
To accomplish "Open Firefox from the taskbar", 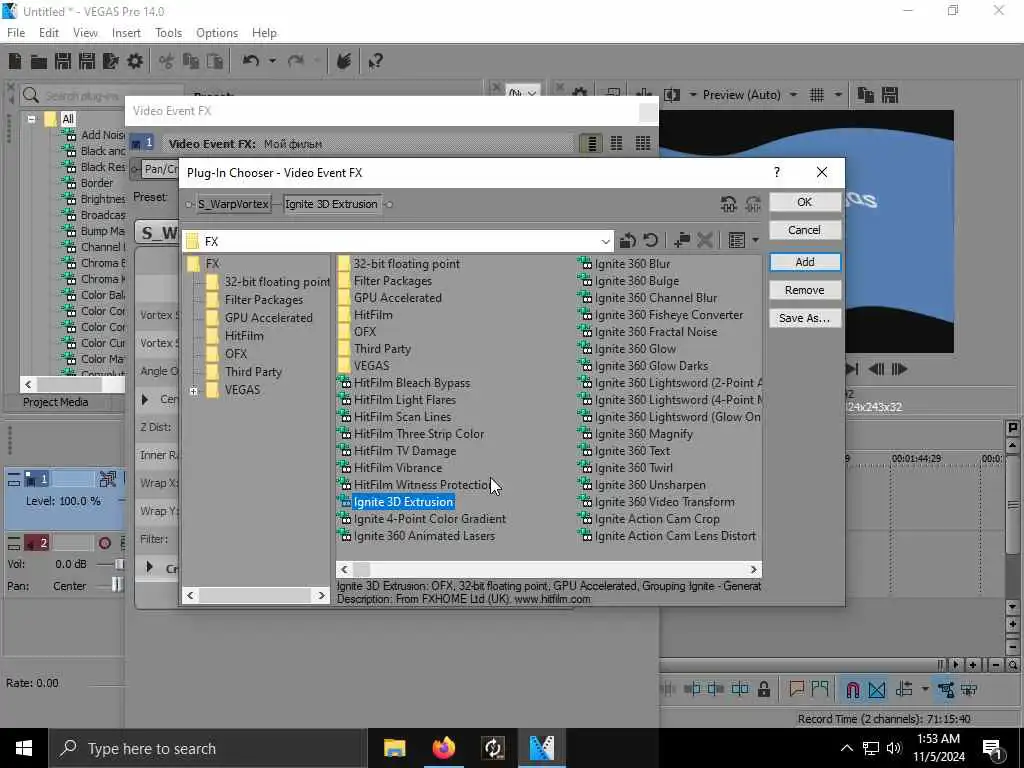I will click(444, 748).
